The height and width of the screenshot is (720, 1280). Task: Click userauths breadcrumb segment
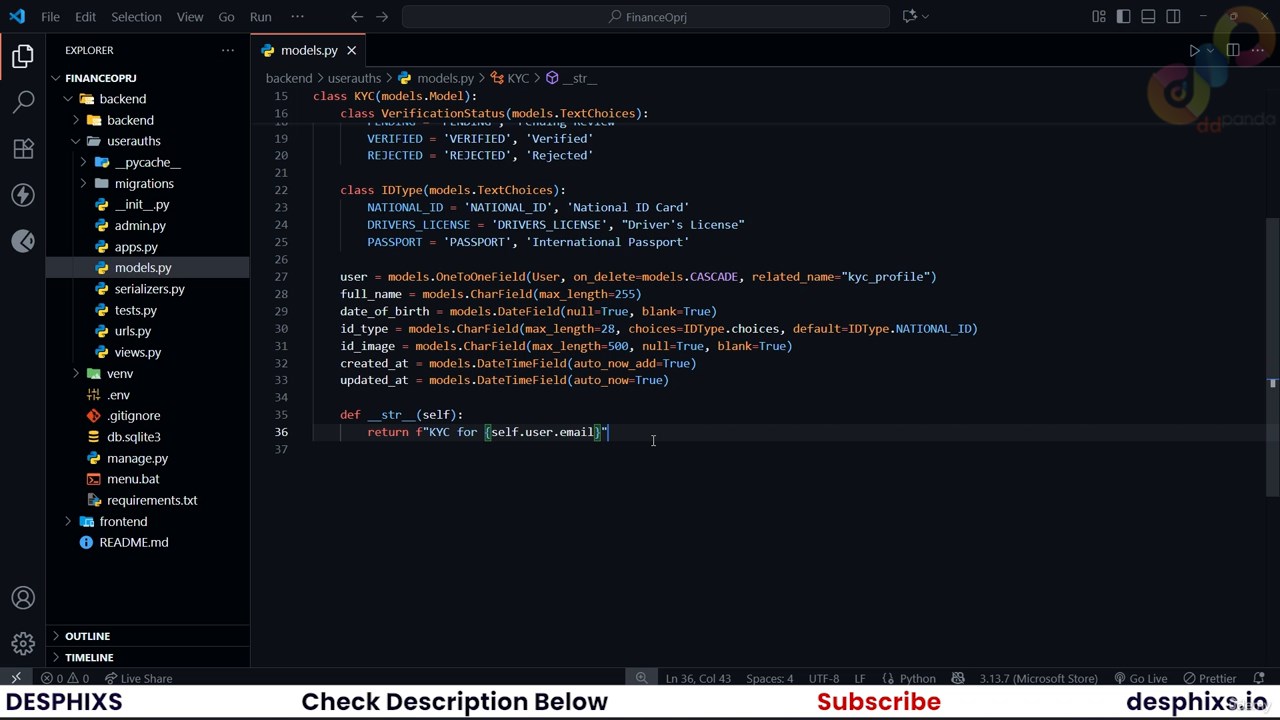tap(354, 78)
